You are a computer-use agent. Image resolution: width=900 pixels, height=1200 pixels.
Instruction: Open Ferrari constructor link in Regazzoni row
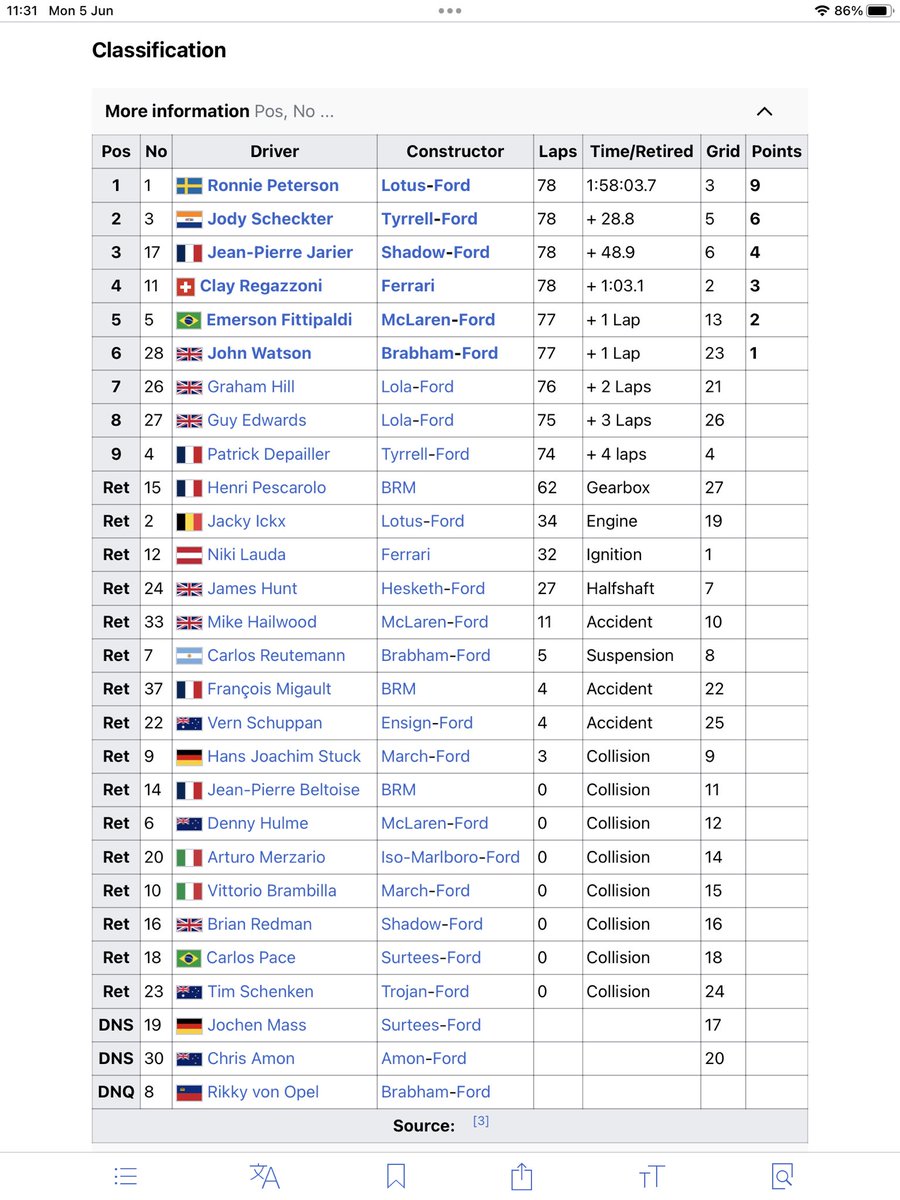coord(408,286)
